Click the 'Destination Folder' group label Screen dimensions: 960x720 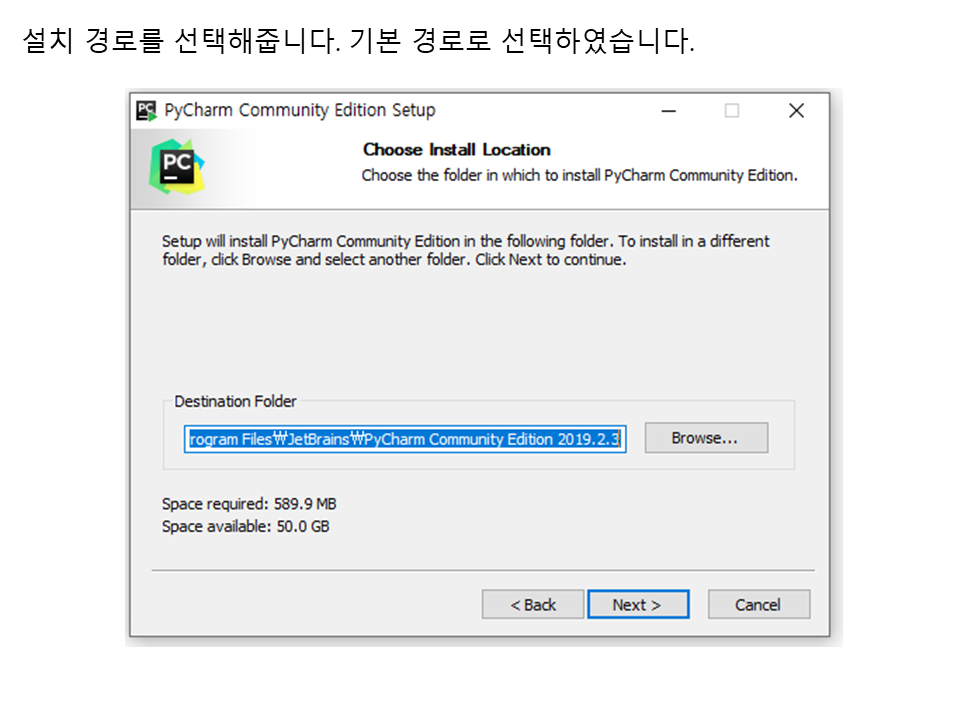pos(235,401)
